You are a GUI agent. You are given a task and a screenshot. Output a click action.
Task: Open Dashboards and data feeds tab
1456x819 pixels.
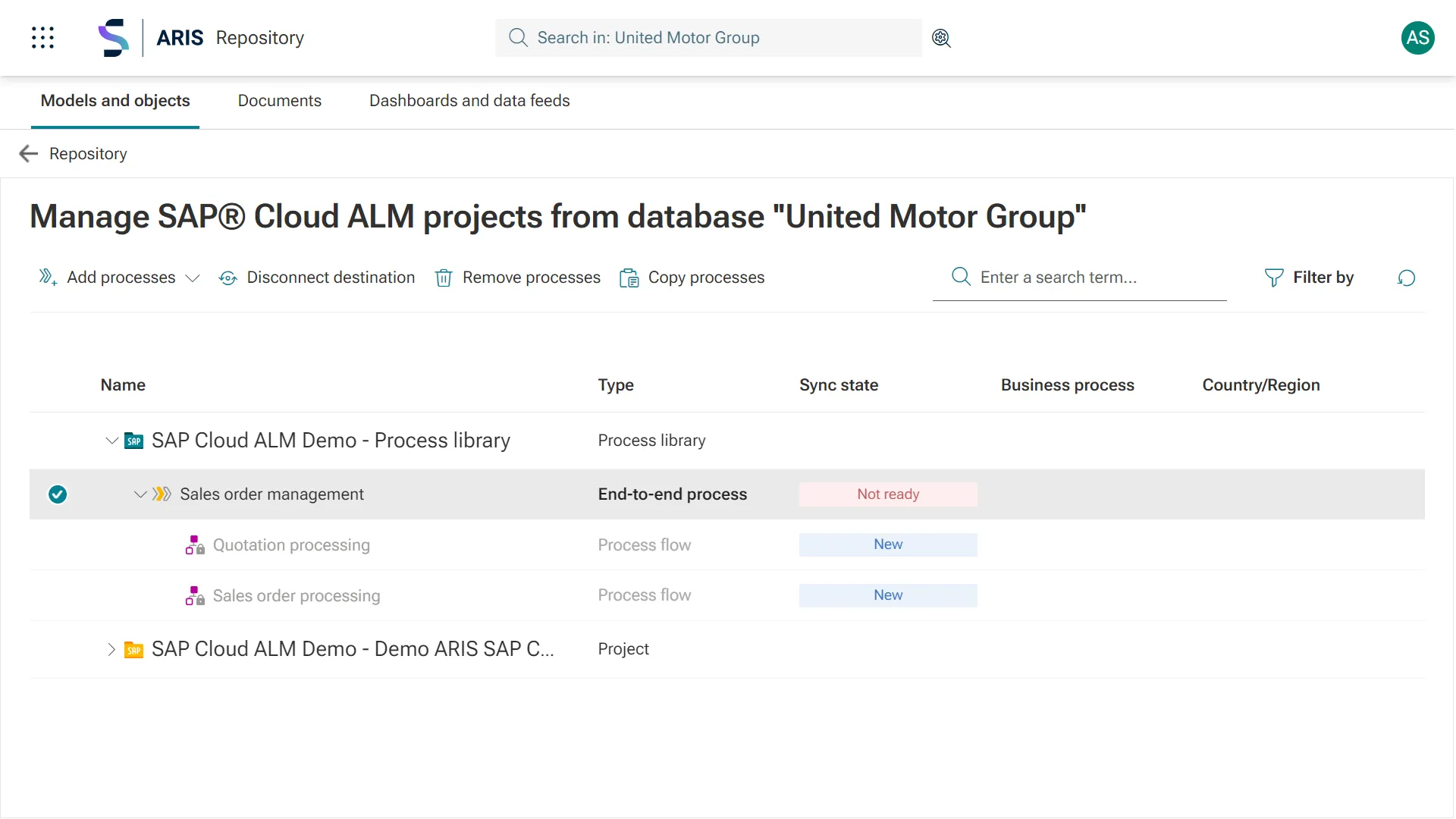click(469, 101)
